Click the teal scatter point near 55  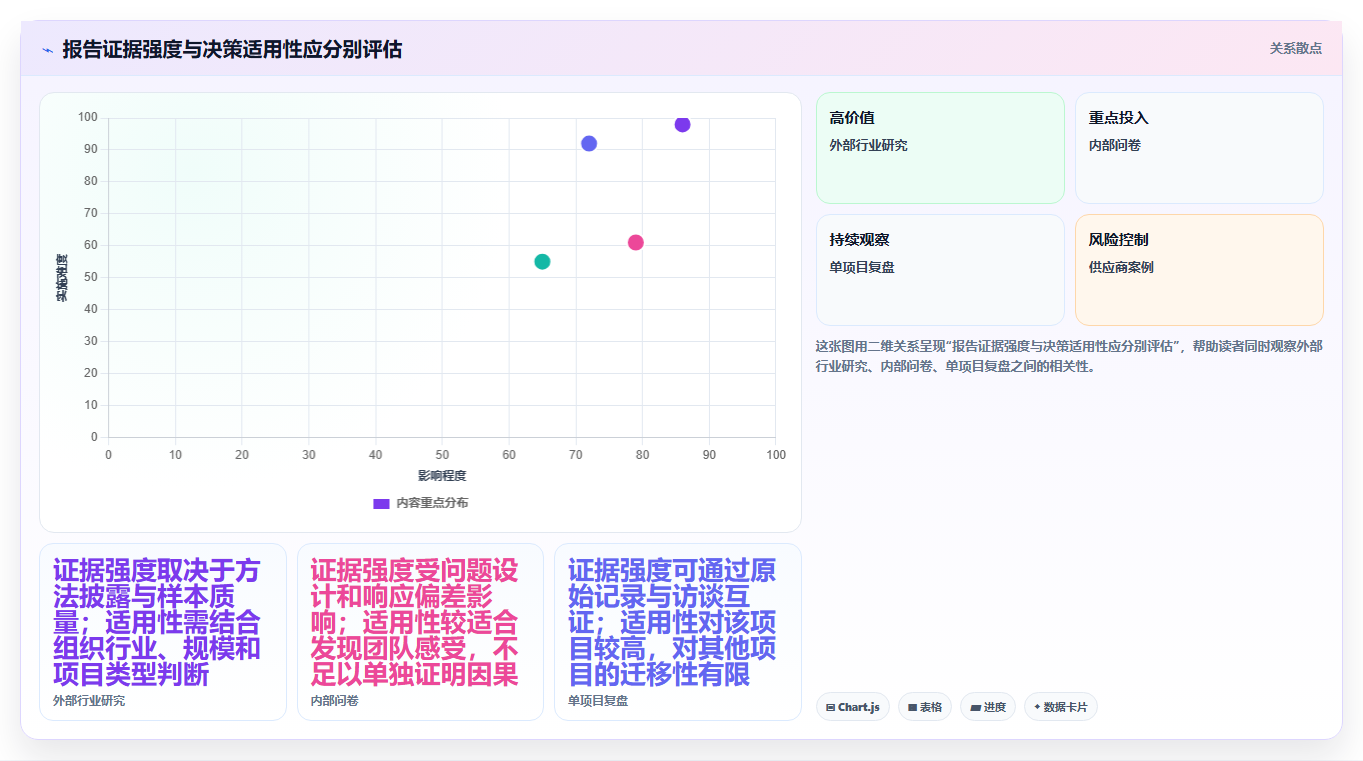click(542, 261)
